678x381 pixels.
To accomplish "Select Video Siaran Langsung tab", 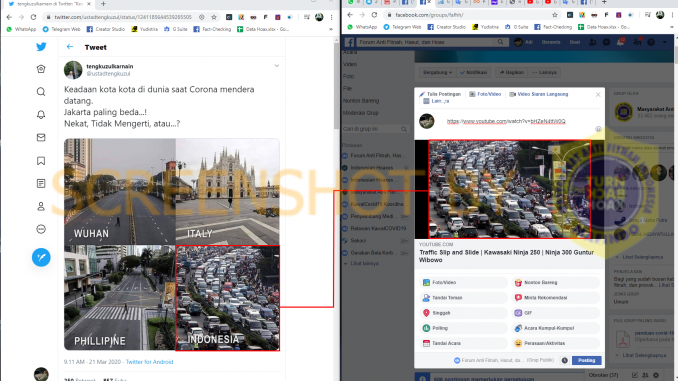I will pyautogui.click(x=539, y=94).
